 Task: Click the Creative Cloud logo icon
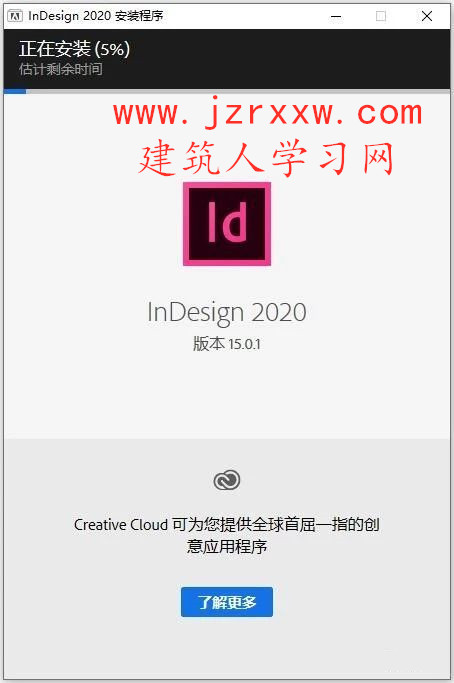(x=227, y=480)
